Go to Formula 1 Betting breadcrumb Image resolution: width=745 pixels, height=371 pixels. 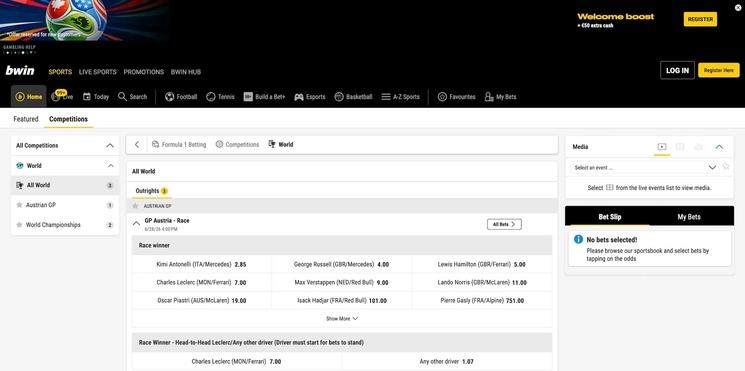click(x=179, y=144)
